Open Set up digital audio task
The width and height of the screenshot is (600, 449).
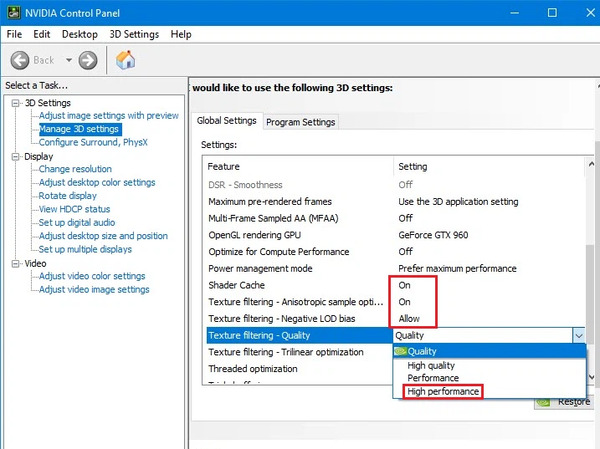(x=77, y=222)
